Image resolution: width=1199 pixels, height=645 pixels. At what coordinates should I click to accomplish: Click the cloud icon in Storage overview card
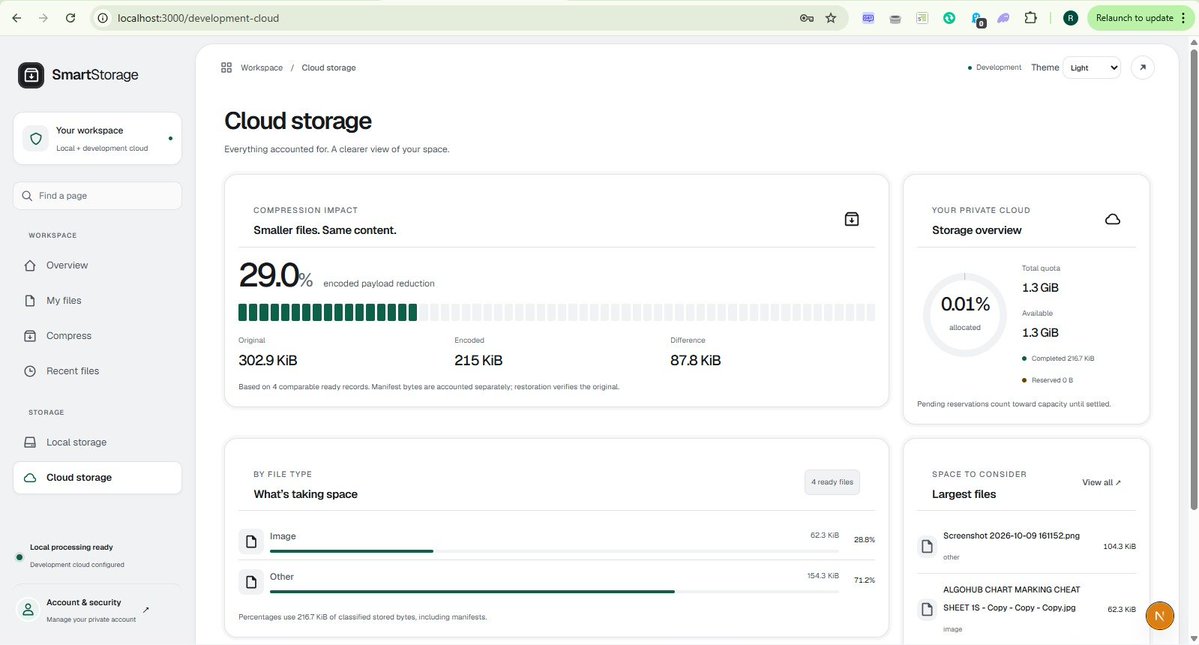pos(1113,219)
